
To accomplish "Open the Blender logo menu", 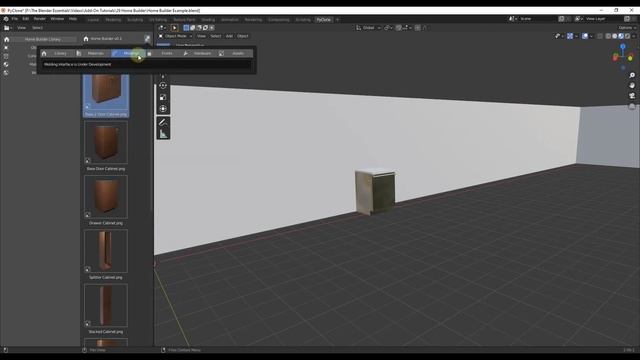I will (x=6, y=19).
